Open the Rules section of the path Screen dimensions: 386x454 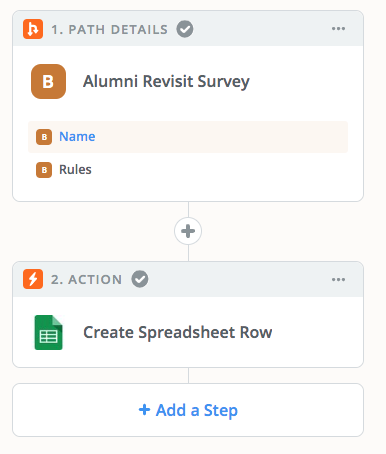[75, 170]
